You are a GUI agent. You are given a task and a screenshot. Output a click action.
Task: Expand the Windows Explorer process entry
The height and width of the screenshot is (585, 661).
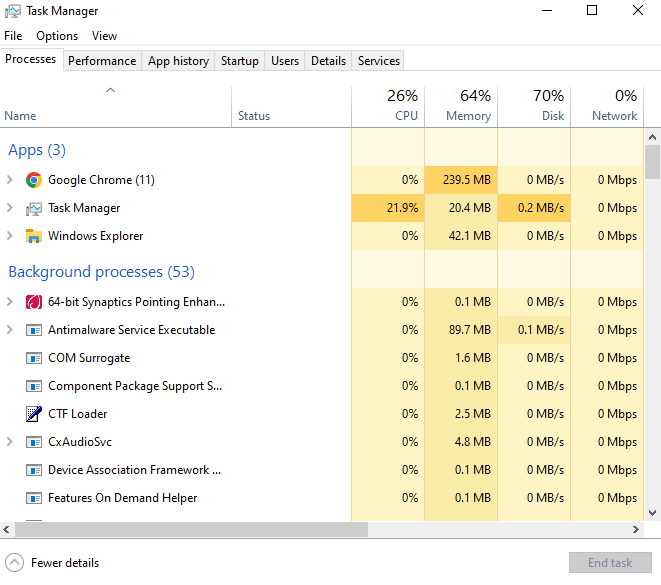tap(10, 236)
